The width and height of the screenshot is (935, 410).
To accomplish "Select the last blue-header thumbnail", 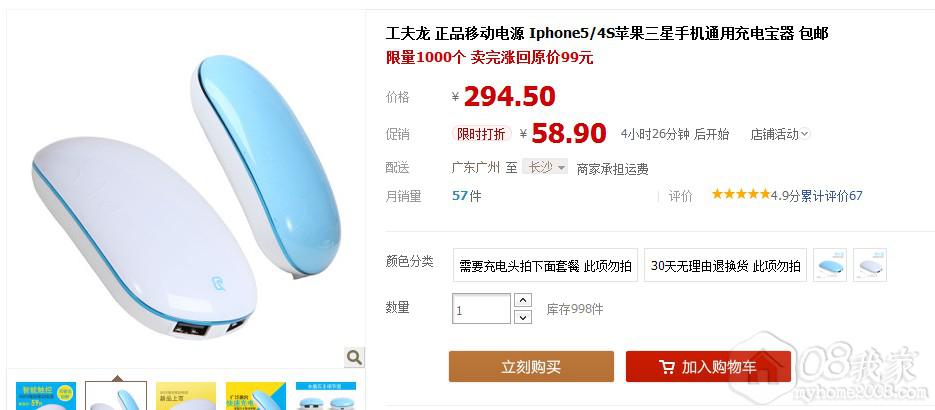I will (326, 396).
